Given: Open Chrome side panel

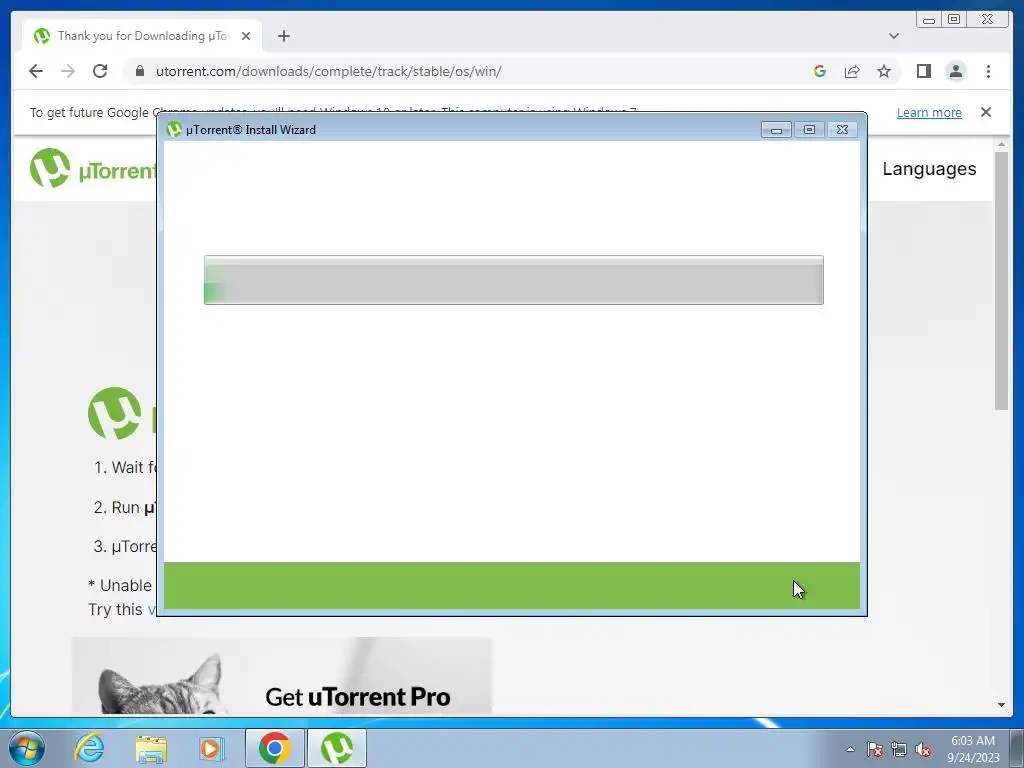Looking at the screenshot, I should click(923, 71).
